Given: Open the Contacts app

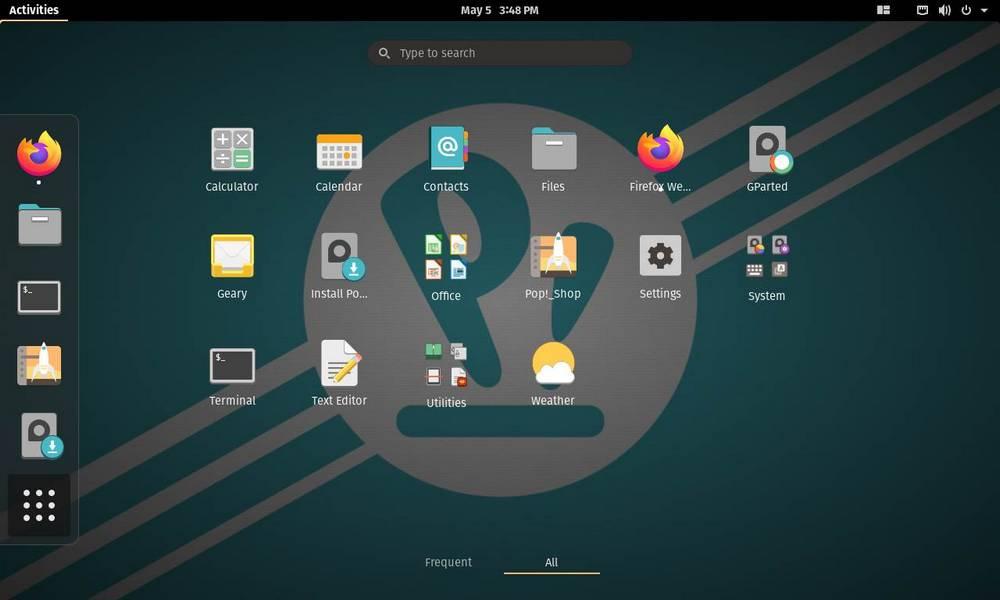Looking at the screenshot, I should click(x=446, y=159).
